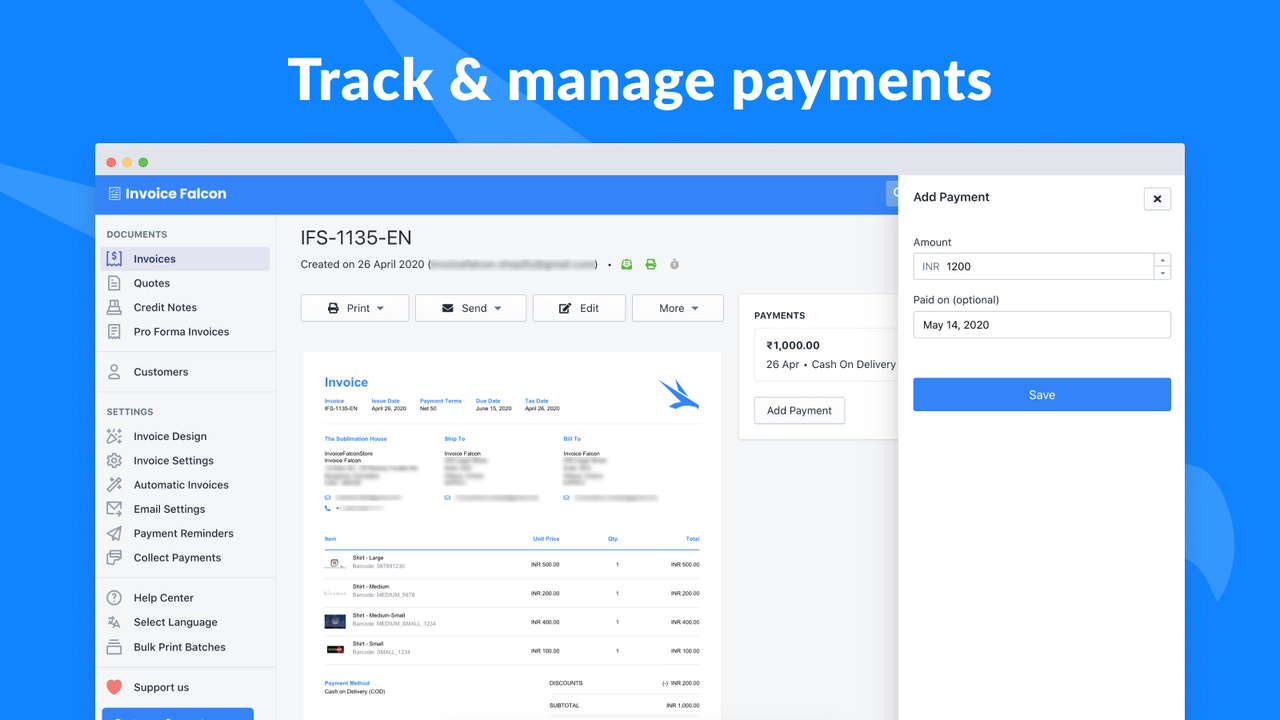Open the Send dropdown menu
Screen dimensions: 1280x720
tap(470, 308)
